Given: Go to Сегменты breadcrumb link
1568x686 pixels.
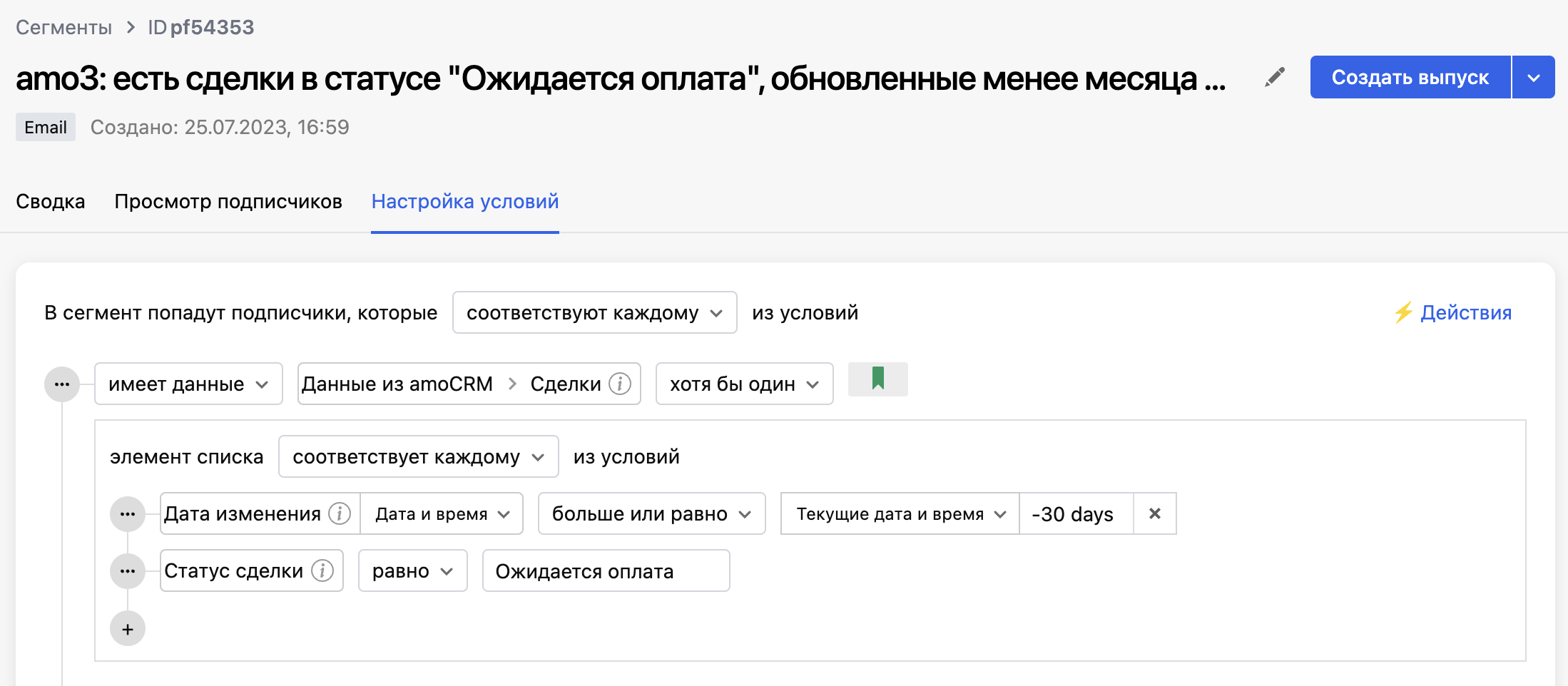Looking at the screenshot, I should [63, 27].
